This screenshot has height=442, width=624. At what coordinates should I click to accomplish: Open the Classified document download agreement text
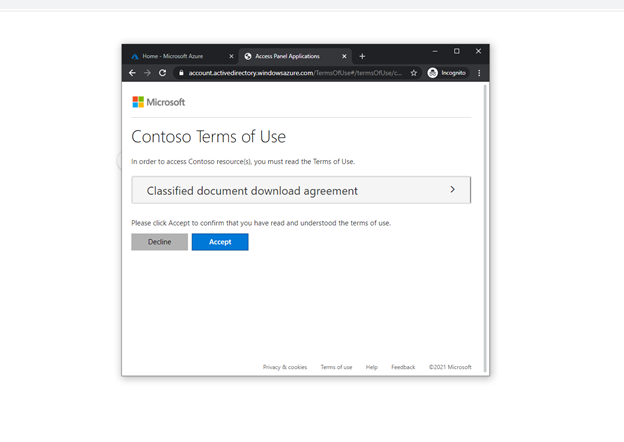coord(252,191)
